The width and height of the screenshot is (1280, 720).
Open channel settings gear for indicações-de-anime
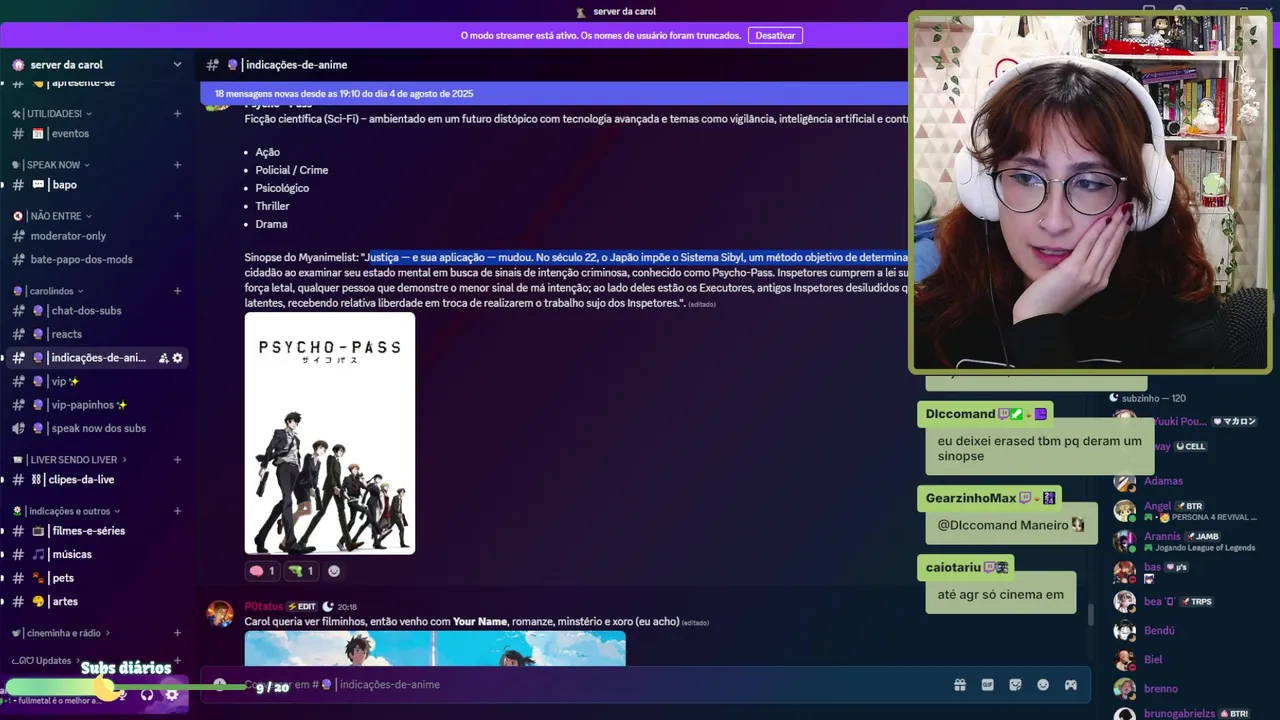tap(178, 358)
